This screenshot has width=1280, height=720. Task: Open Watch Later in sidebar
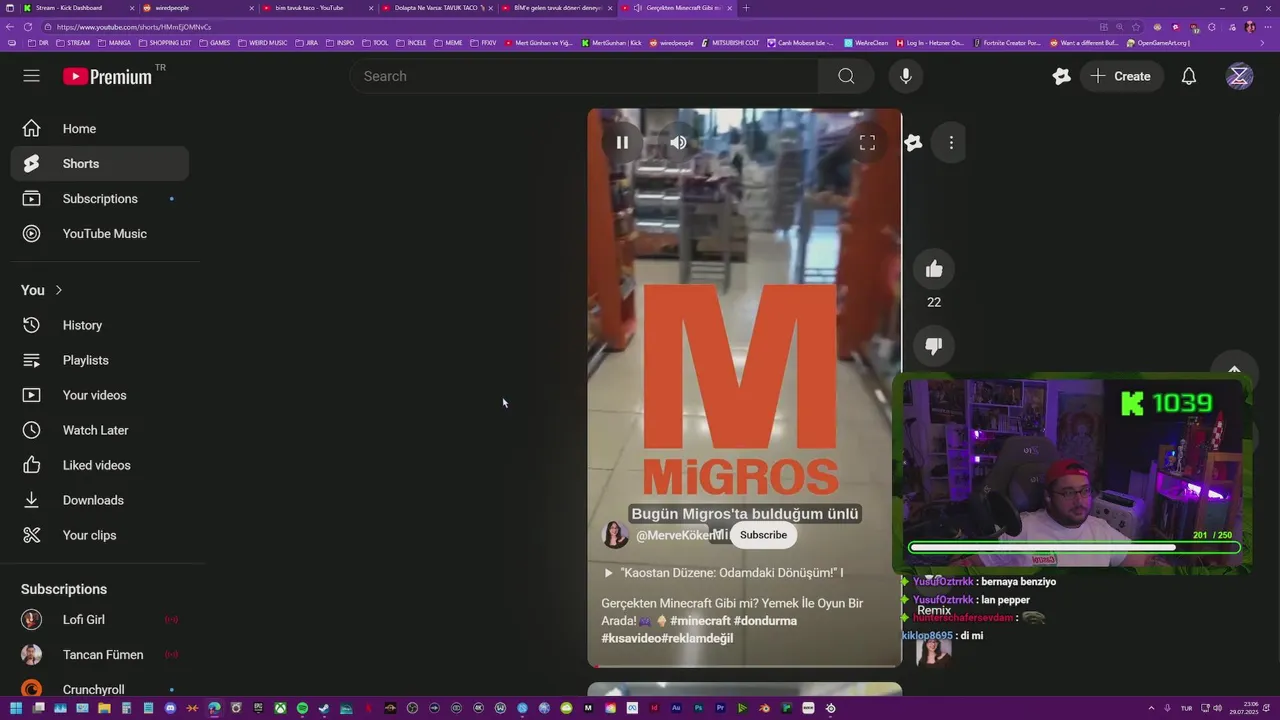point(100,430)
